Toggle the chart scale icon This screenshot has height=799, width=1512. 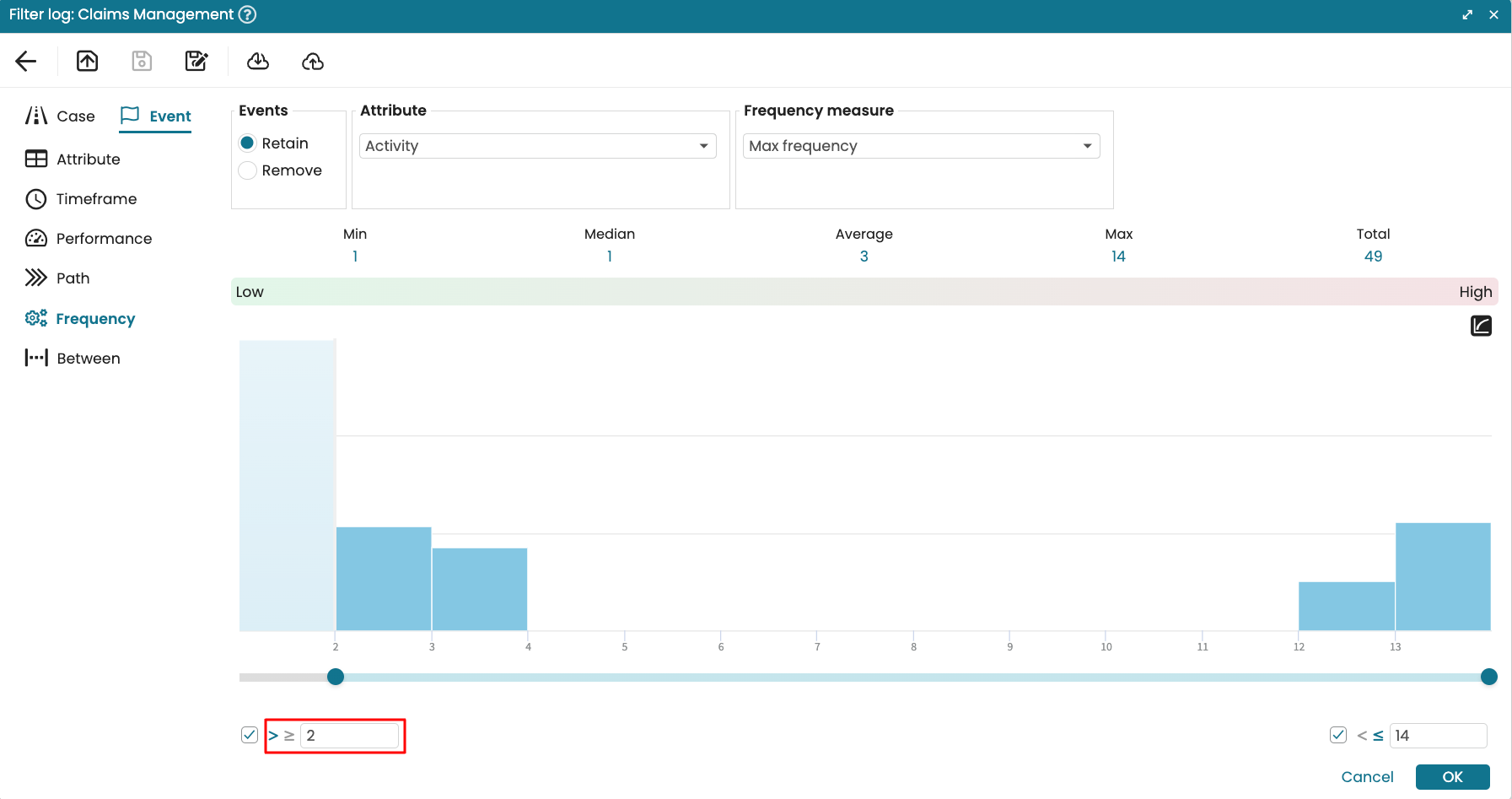(x=1481, y=326)
